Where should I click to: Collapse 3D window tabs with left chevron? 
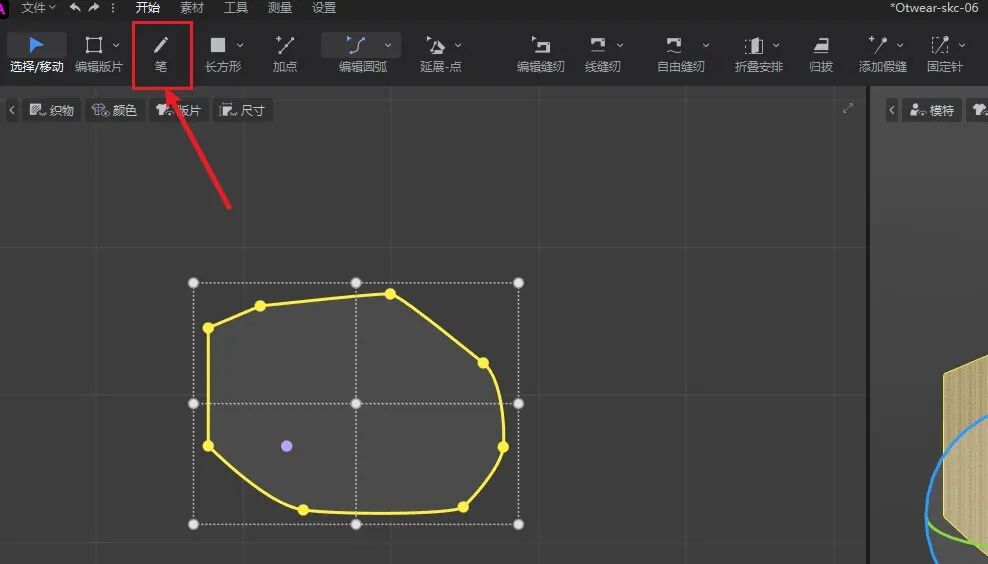892,110
